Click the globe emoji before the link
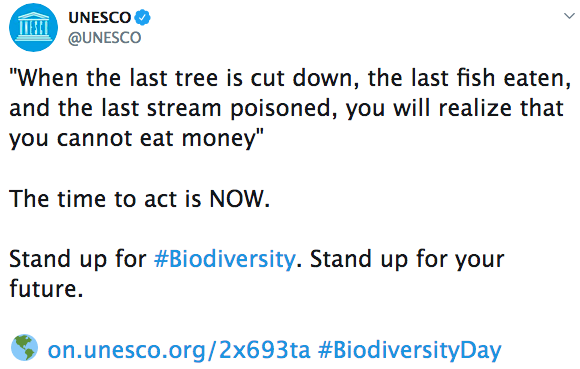The height and width of the screenshot is (369, 580). pos(24,348)
